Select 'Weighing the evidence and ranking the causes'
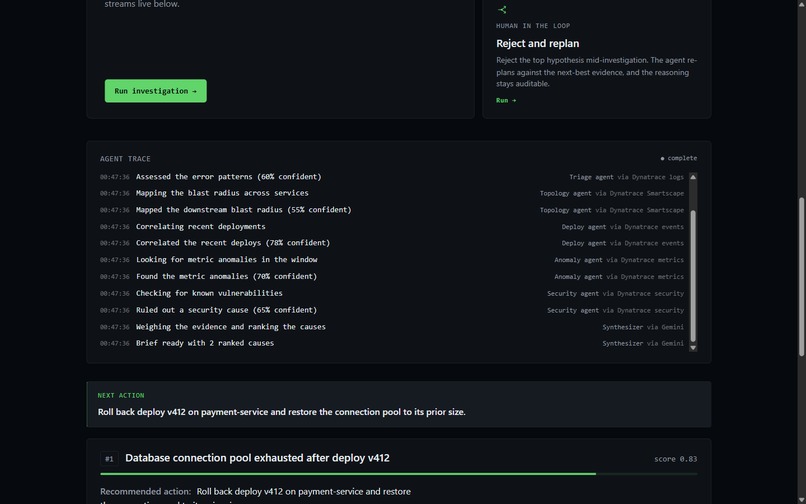Image resolution: width=806 pixels, height=504 pixels. (230, 327)
